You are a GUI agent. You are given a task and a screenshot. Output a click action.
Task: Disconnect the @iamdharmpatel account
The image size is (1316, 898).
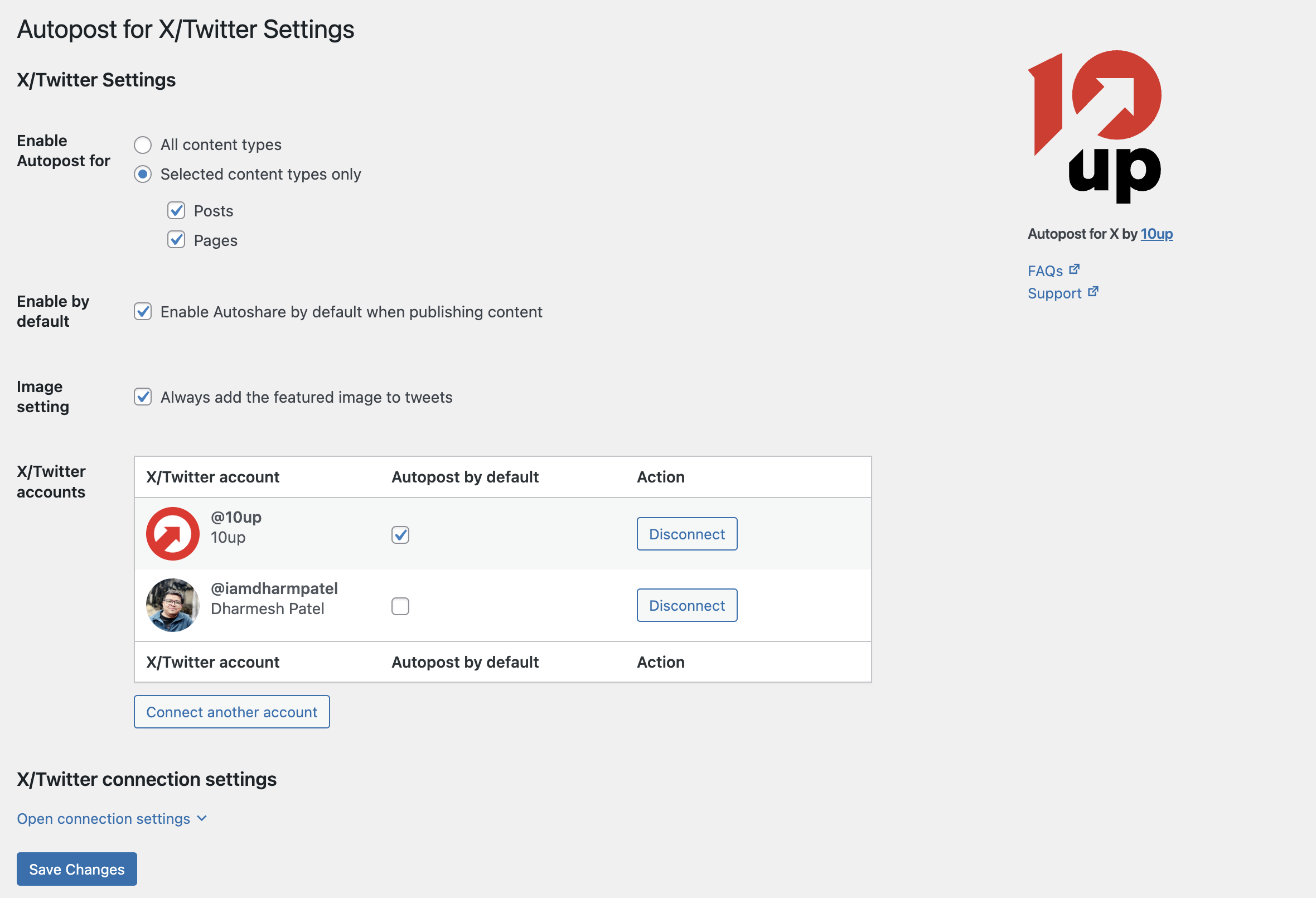pyautogui.click(x=687, y=605)
